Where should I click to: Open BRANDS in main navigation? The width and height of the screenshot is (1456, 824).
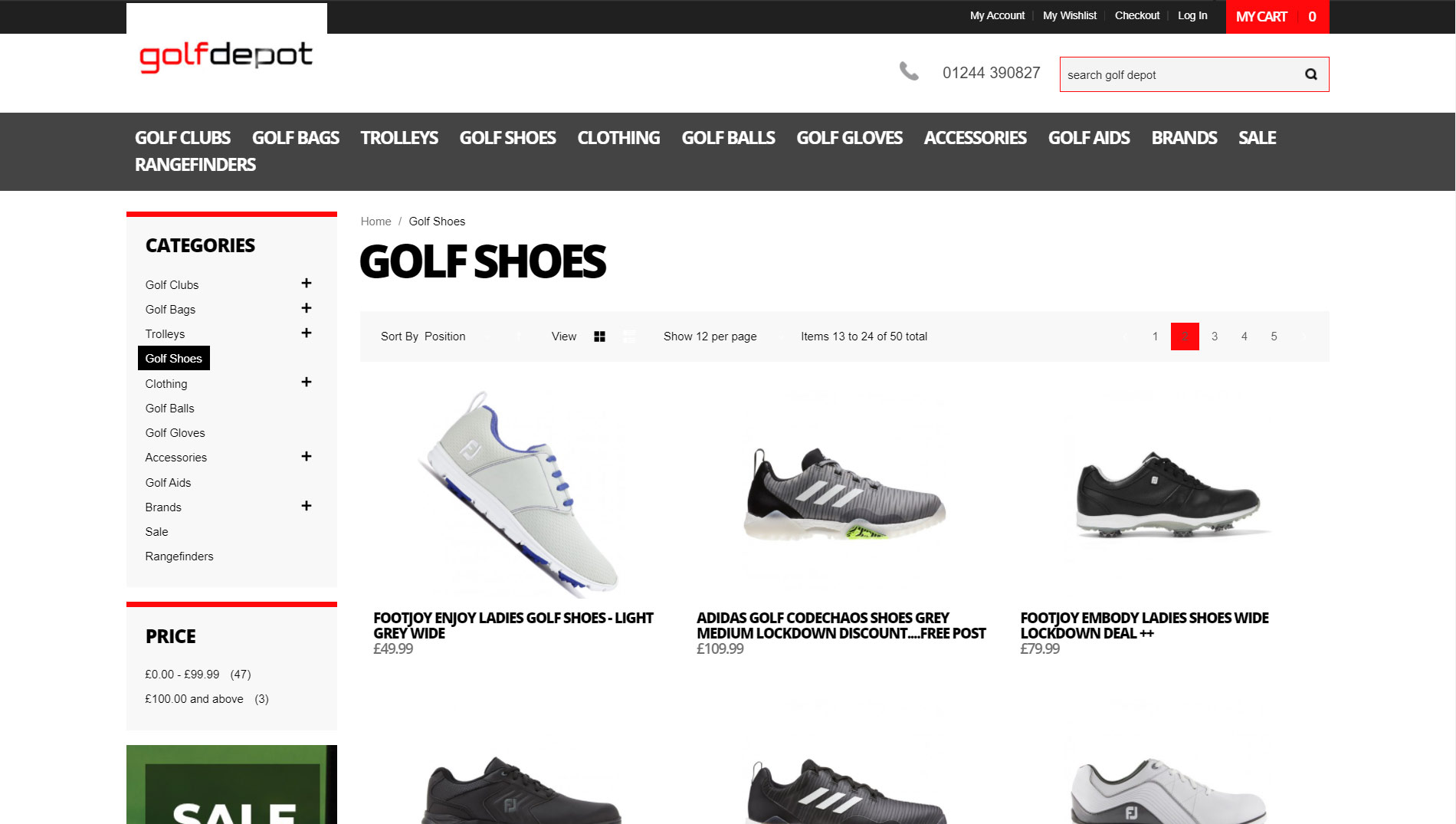click(1184, 138)
